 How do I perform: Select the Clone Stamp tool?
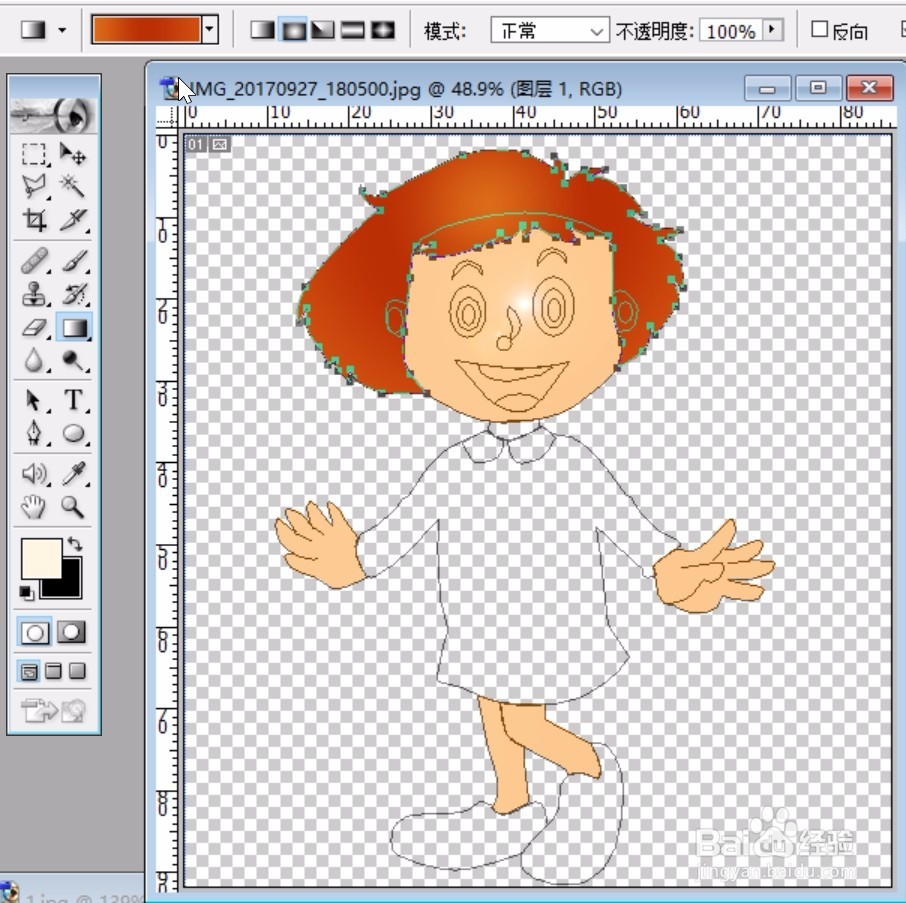tap(34, 294)
